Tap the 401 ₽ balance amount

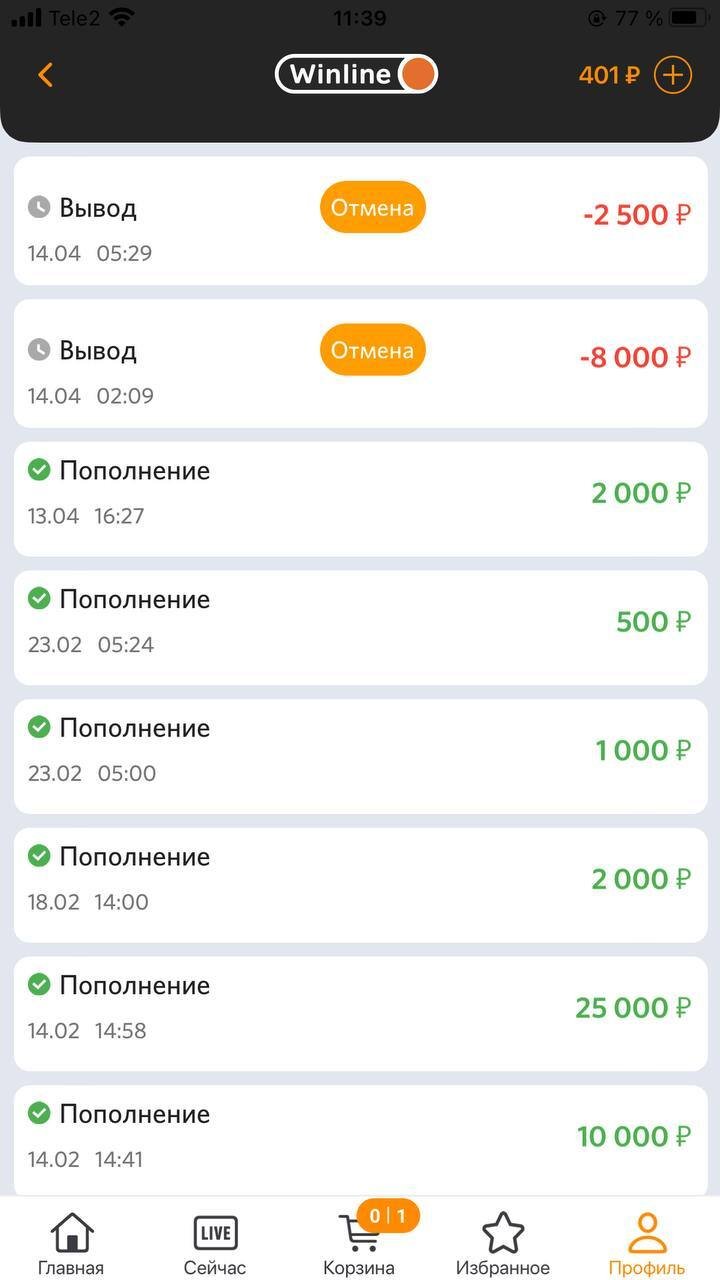coord(608,75)
